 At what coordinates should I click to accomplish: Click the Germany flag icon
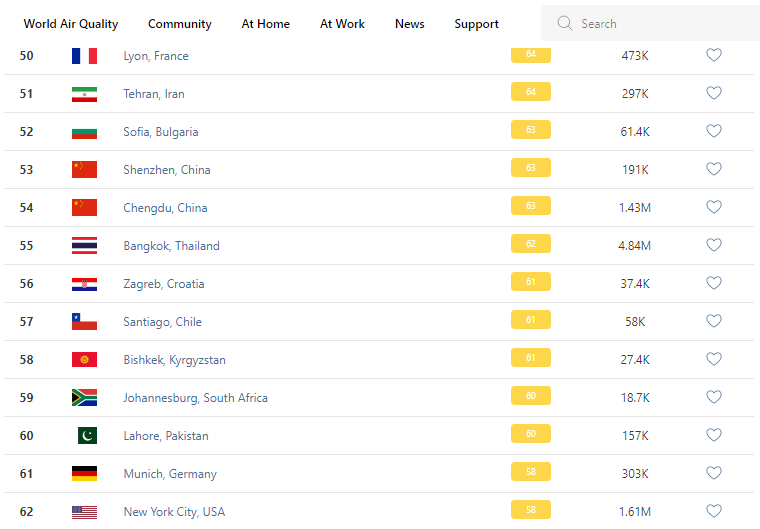[84, 474]
